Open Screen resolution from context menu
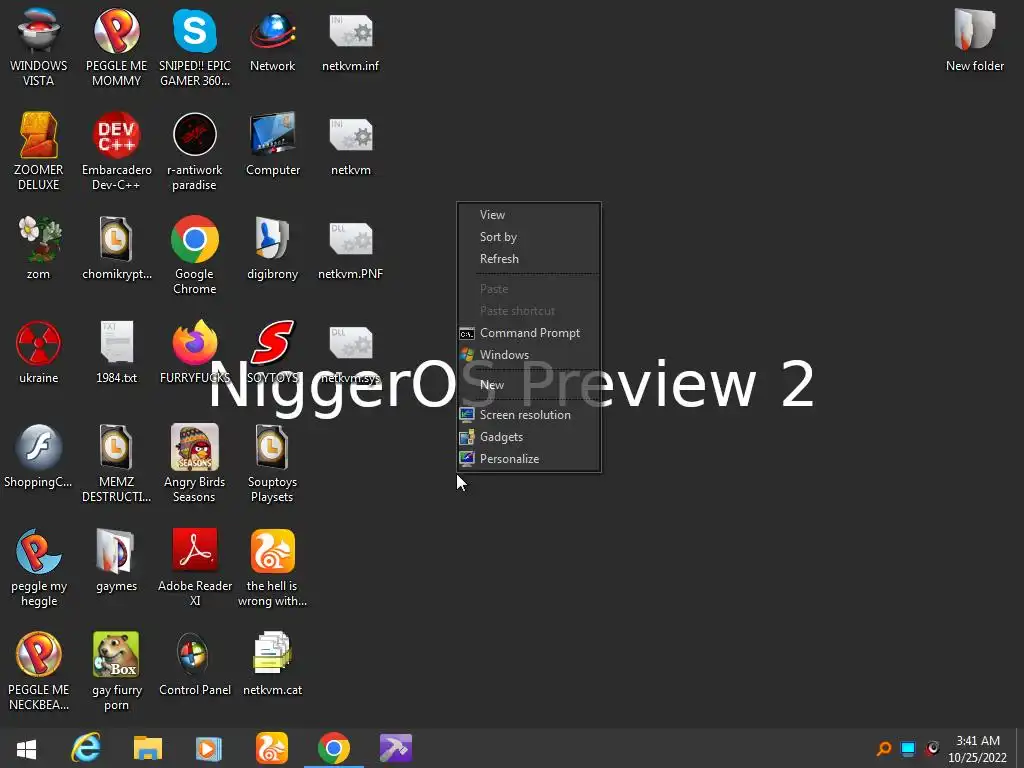Image resolution: width=1024 pixels, height=768 pixels. [529, 415]
